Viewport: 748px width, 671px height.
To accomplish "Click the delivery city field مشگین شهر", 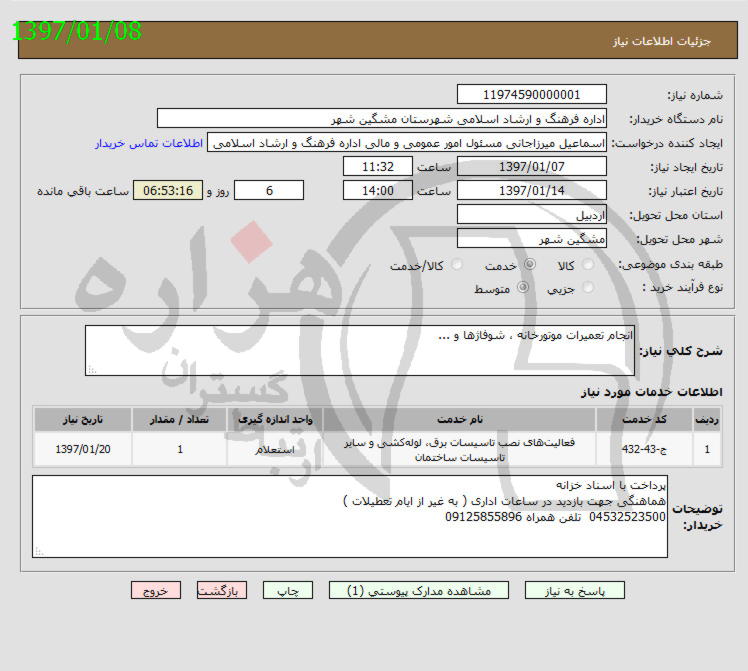I will [x=531, y=238].
